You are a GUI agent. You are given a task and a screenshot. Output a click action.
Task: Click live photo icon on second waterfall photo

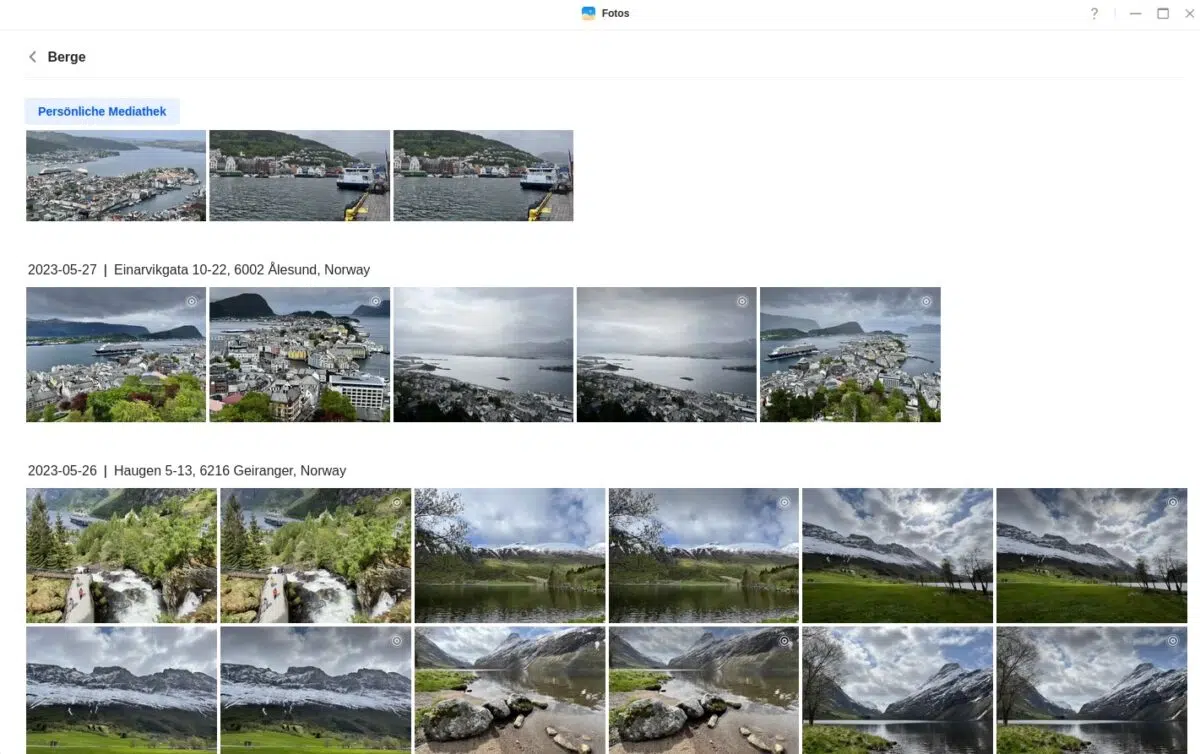pos(396,502)
